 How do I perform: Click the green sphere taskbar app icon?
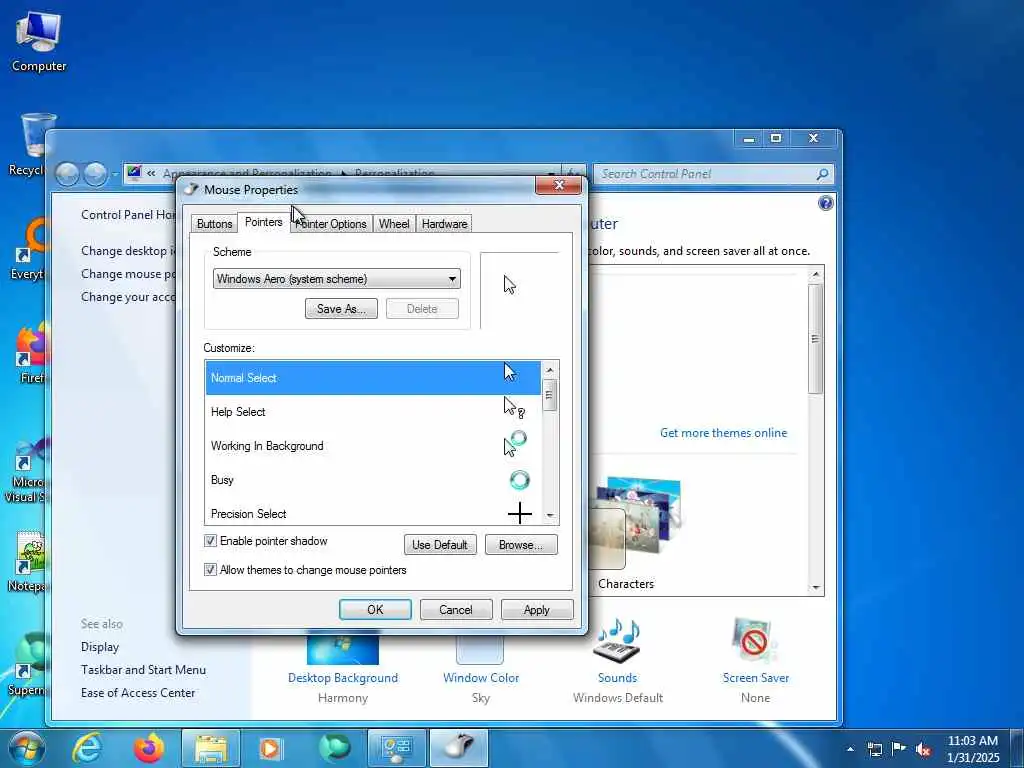point(334,748)
